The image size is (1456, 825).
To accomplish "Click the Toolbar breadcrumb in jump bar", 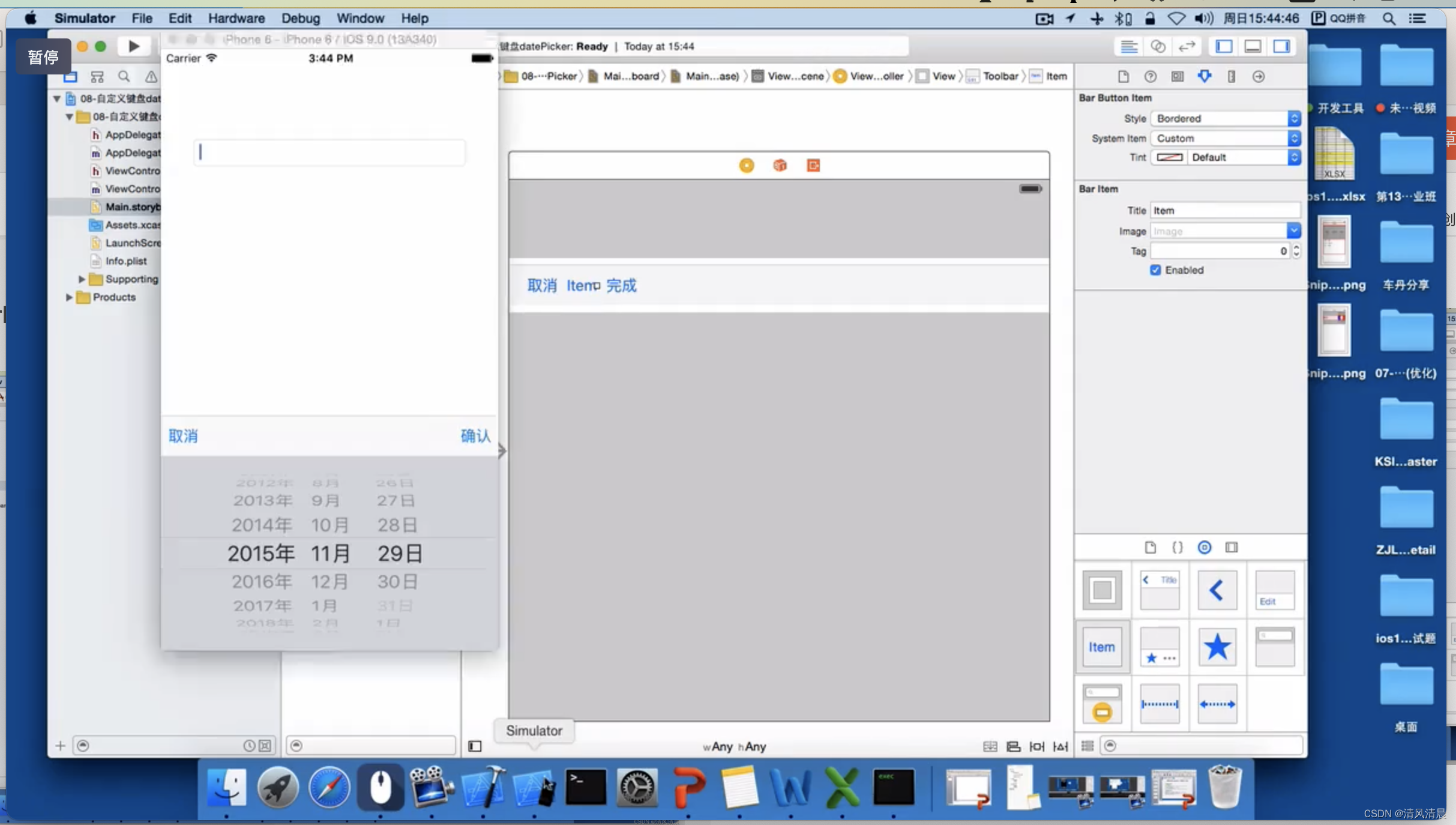I will click(993, 76).
